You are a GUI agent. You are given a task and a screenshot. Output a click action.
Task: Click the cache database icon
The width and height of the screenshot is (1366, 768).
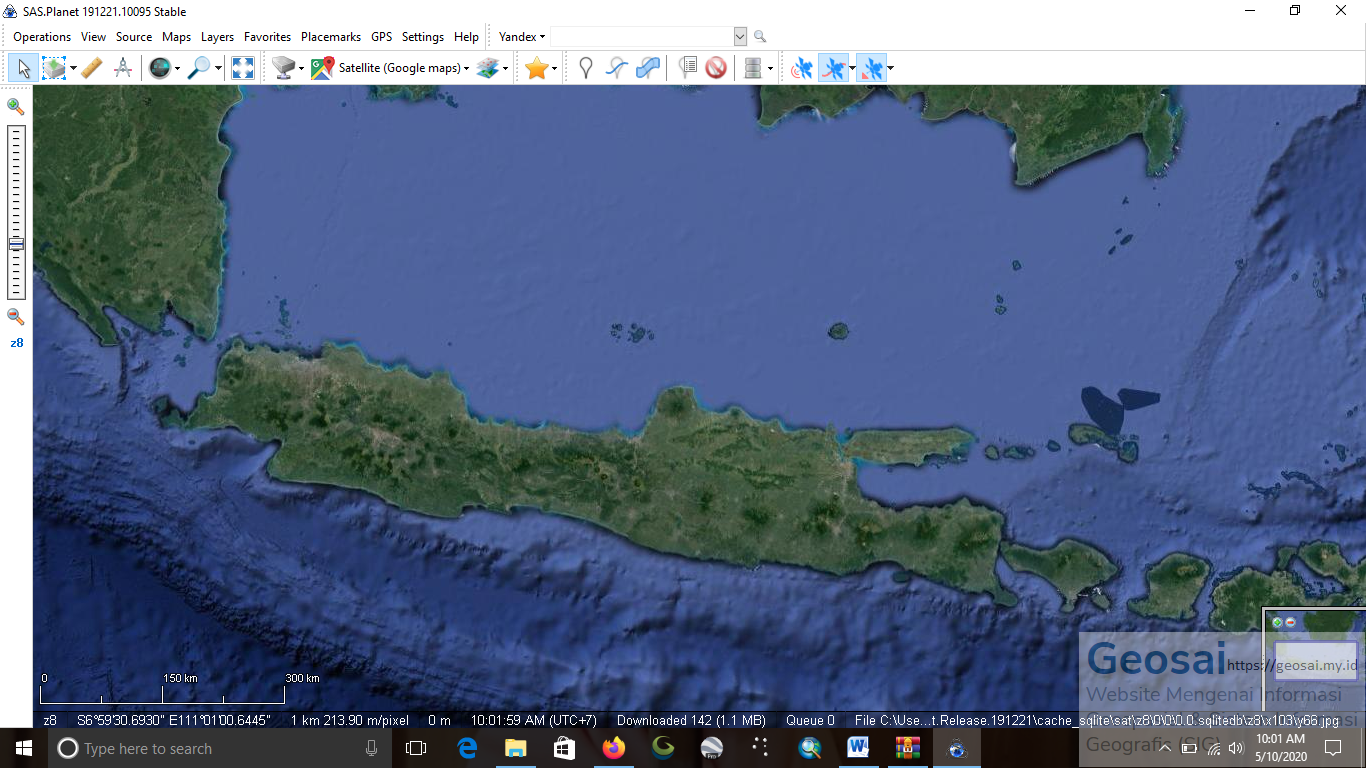point(753,68)
